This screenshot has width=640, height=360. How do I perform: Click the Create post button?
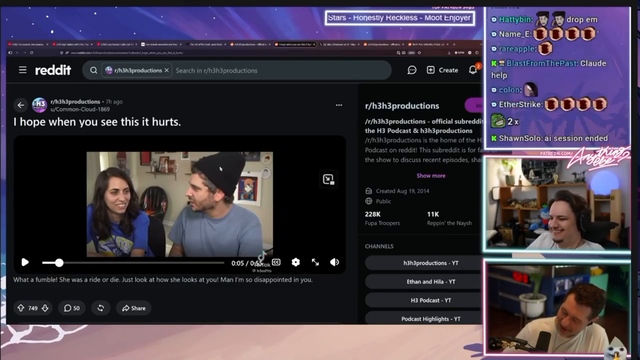click(442, 70)
